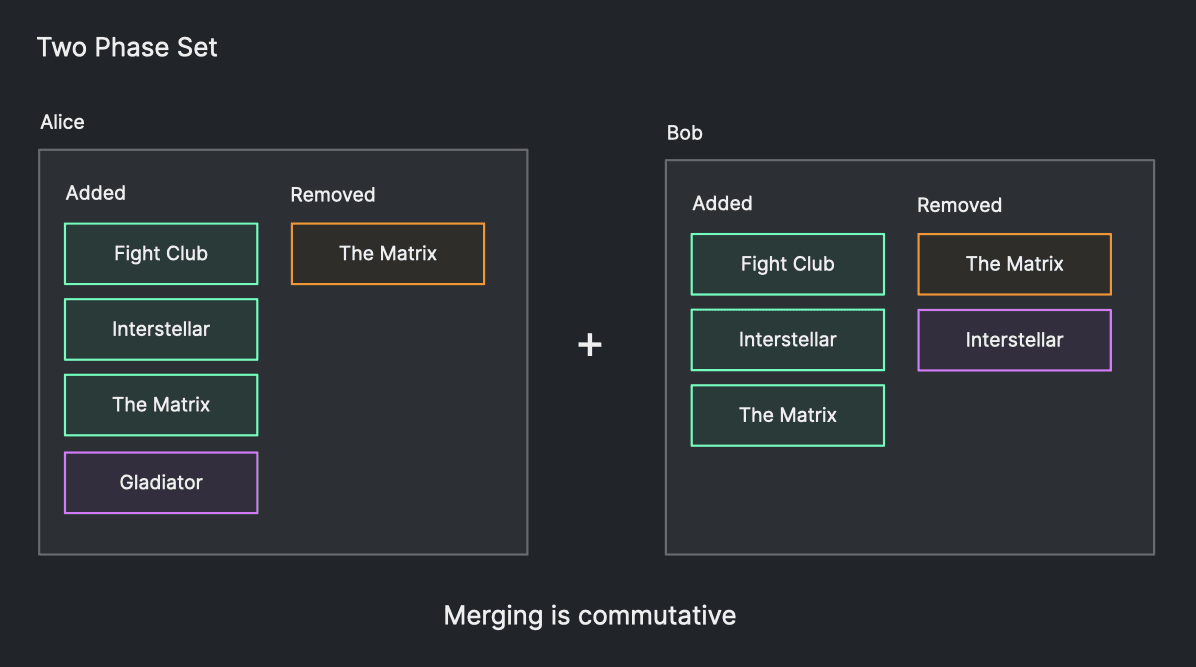
Task: Click the Added heading in Bob's set
Action: [722, 203]
